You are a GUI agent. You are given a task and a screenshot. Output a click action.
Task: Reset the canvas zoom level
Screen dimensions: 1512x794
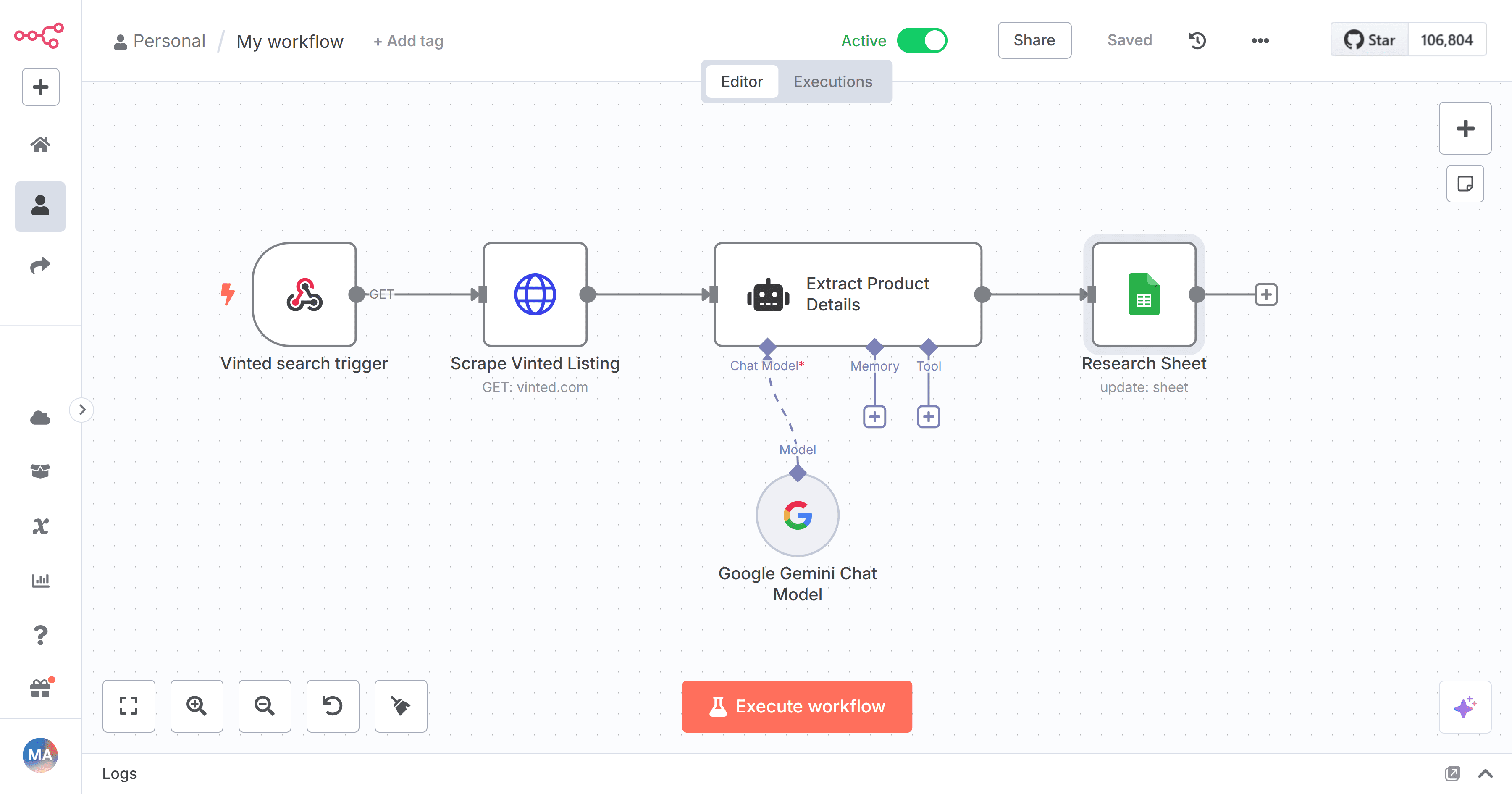[x=333, y=706]
